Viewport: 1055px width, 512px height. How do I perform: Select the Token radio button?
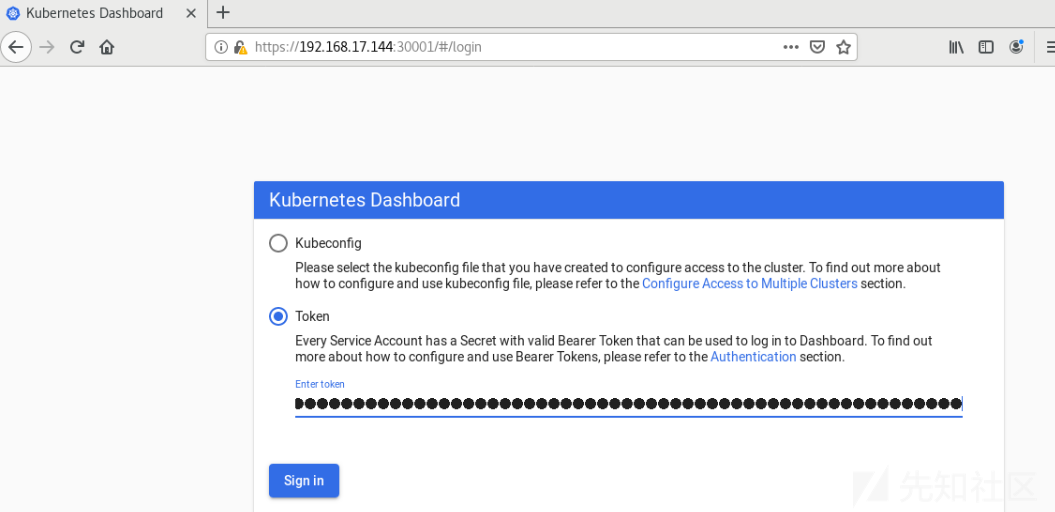pos(278,316)
